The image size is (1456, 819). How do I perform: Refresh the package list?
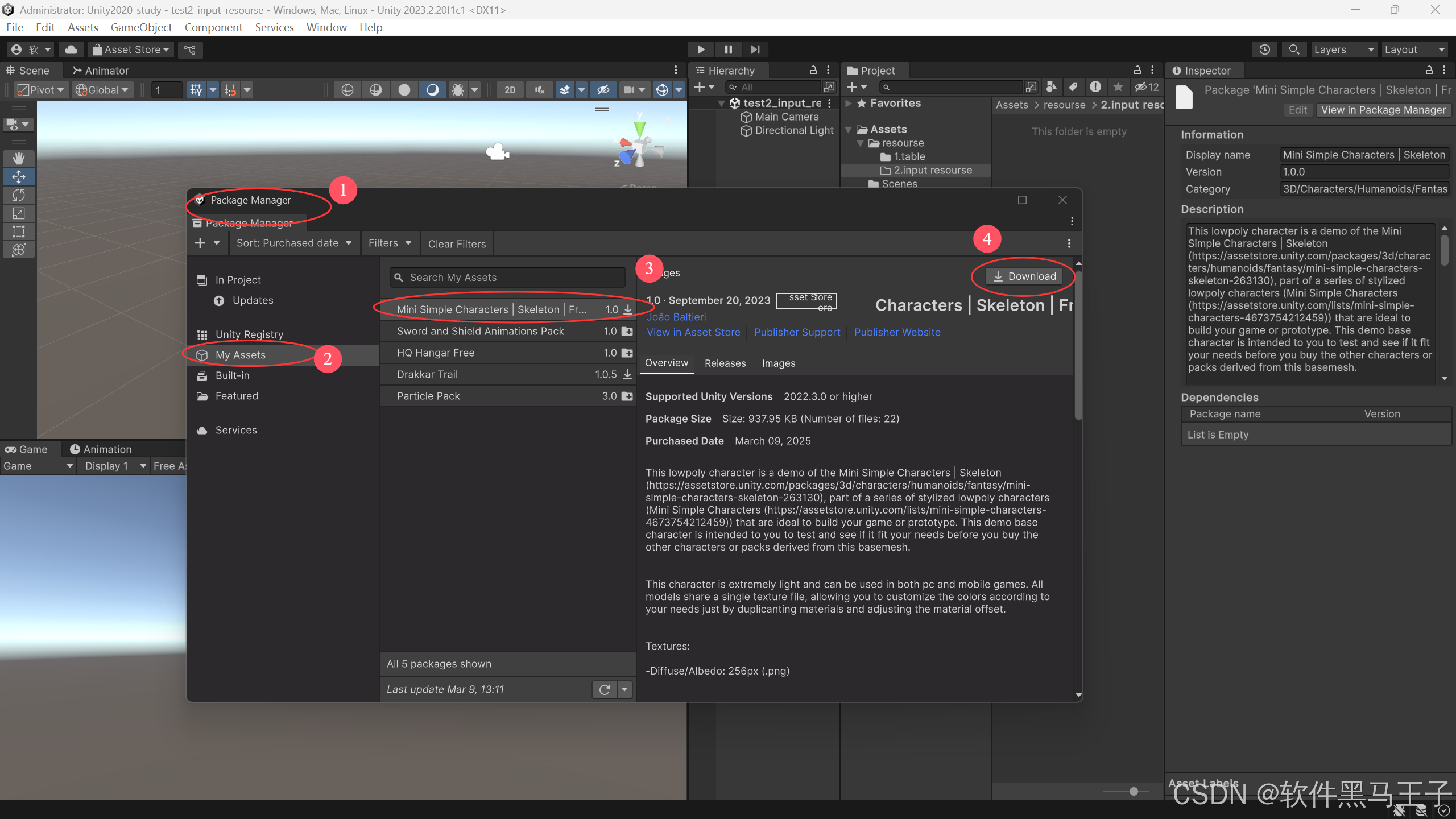pos(604,689)
